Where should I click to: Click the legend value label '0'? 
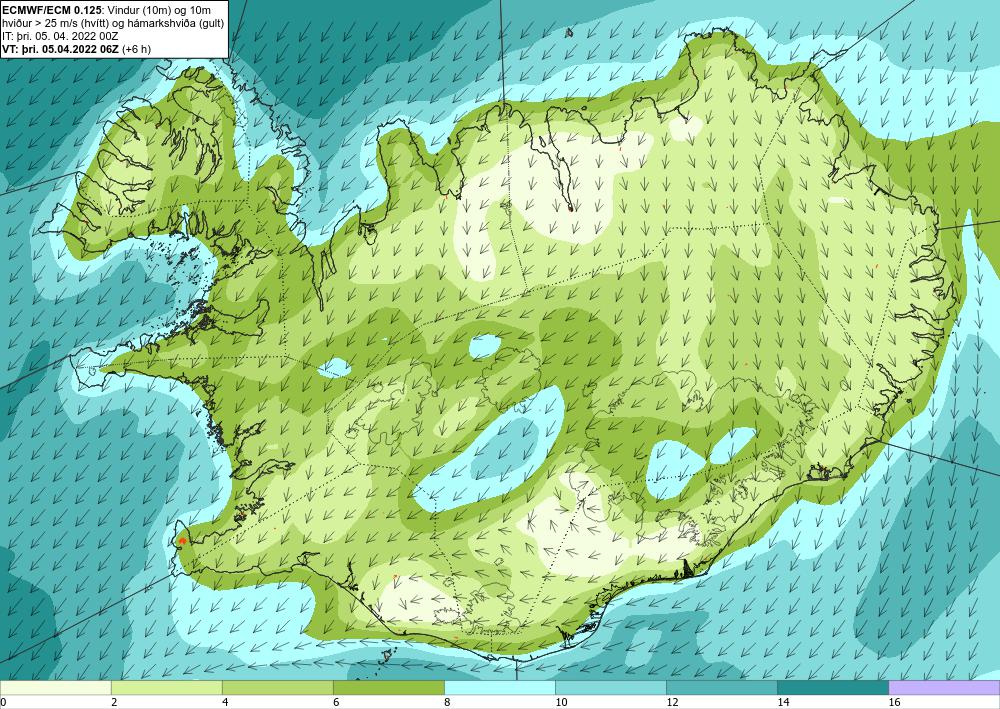3,703
